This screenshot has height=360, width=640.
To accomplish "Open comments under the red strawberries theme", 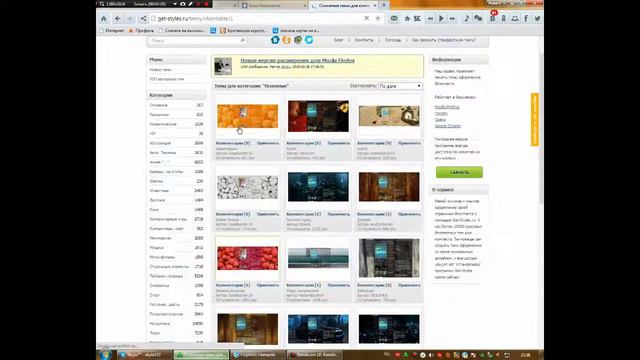I will 233,285.
